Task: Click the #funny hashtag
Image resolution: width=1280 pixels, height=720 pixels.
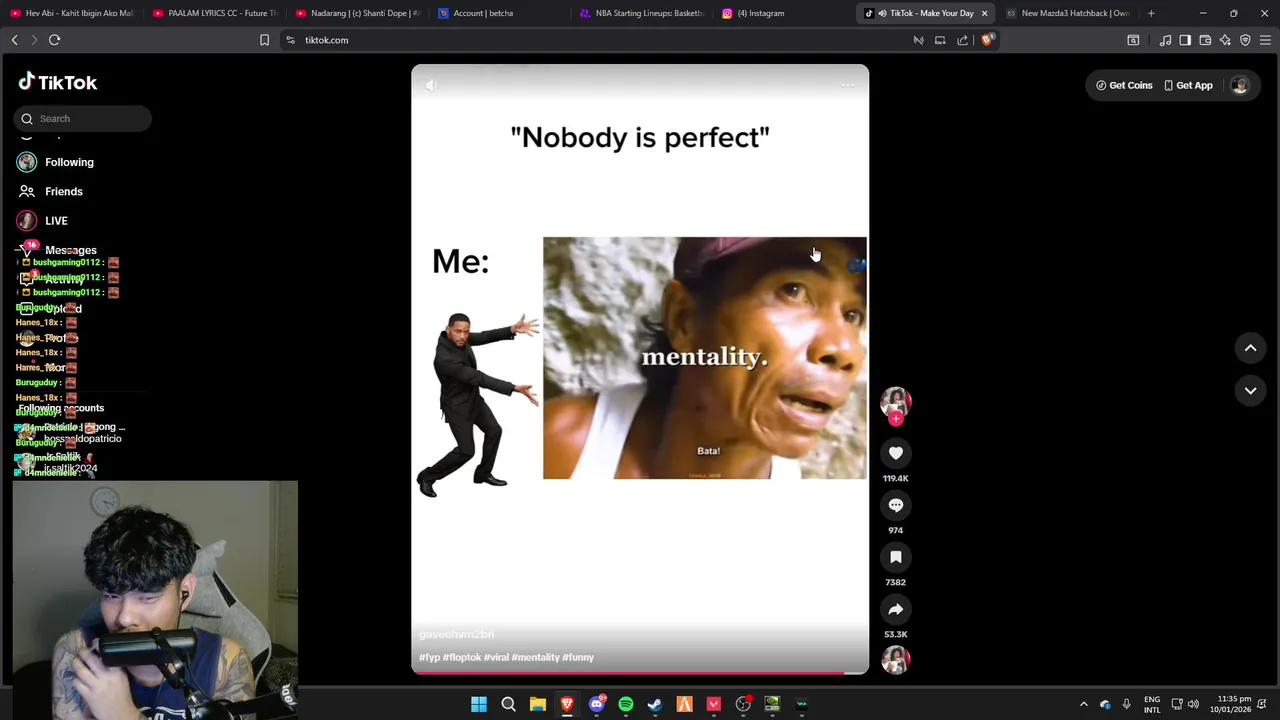Action: pos(578,657)
